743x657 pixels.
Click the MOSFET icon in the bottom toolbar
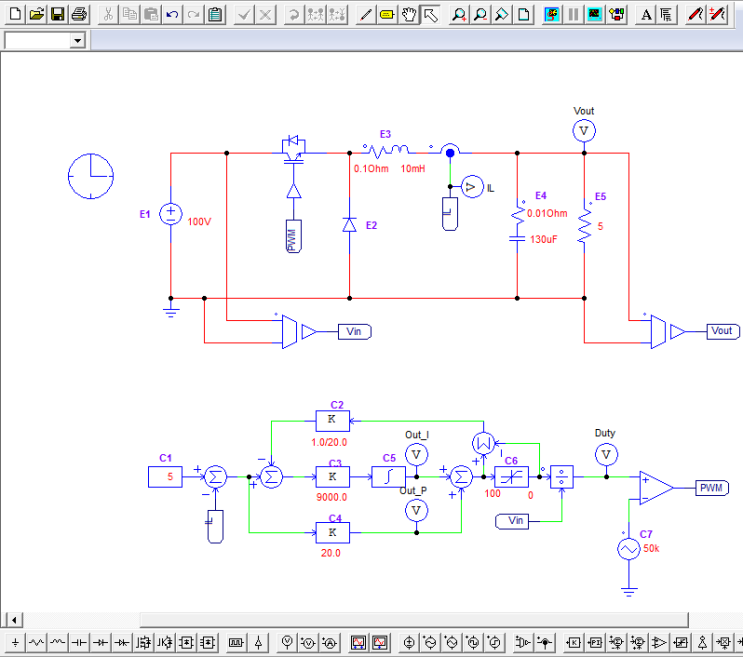[144, 642]
